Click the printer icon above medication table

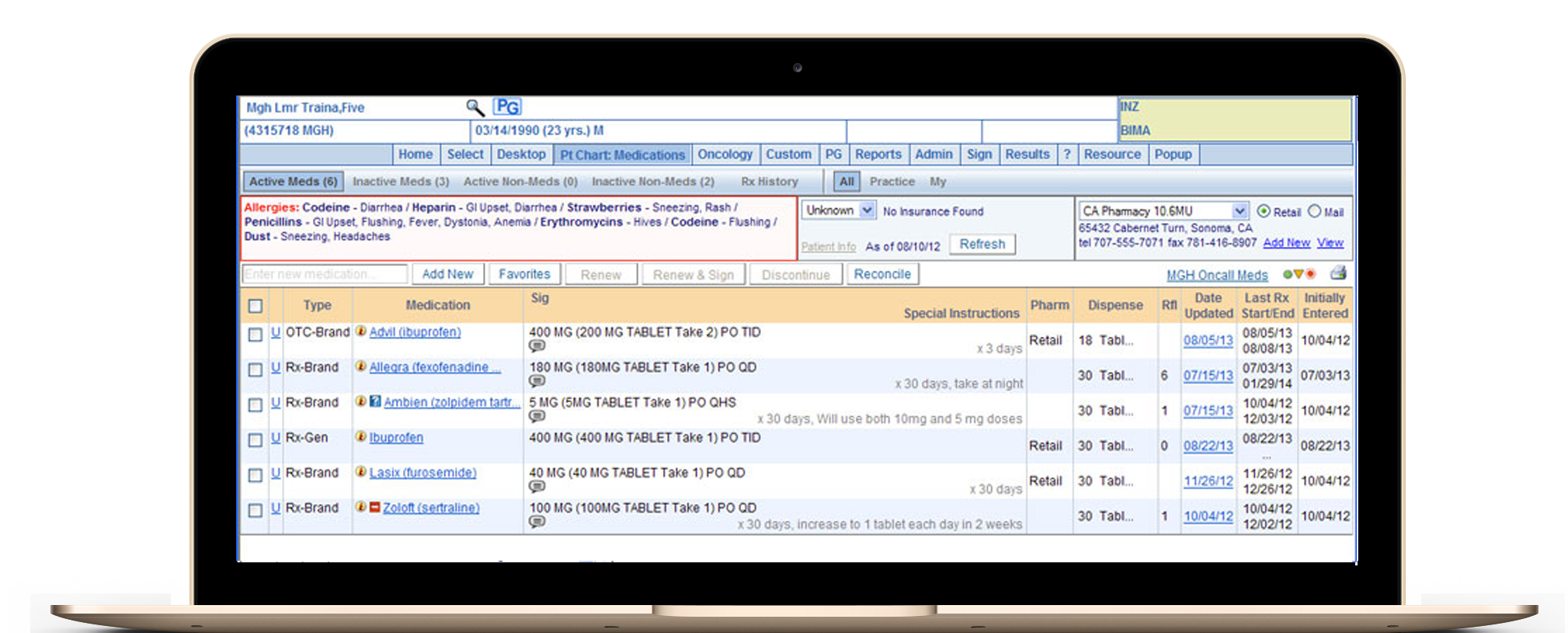tap(1337, 273)
